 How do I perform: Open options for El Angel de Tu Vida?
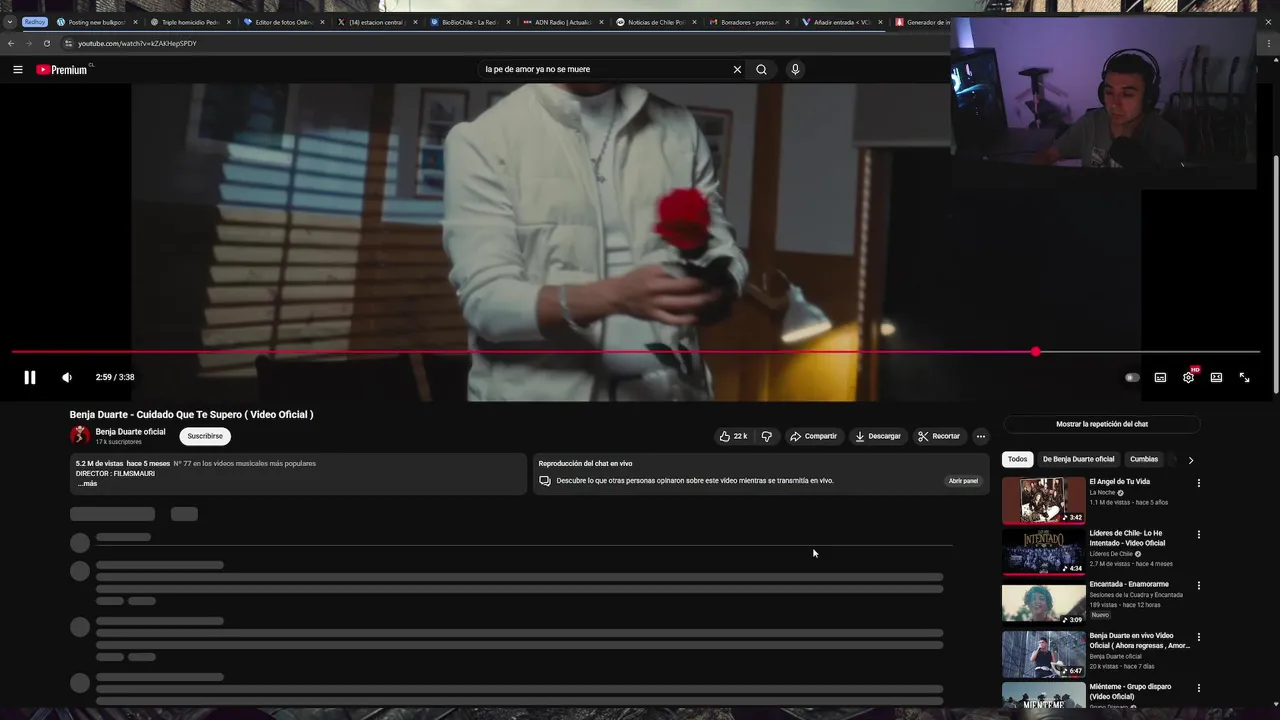(x=1198, y=483)
